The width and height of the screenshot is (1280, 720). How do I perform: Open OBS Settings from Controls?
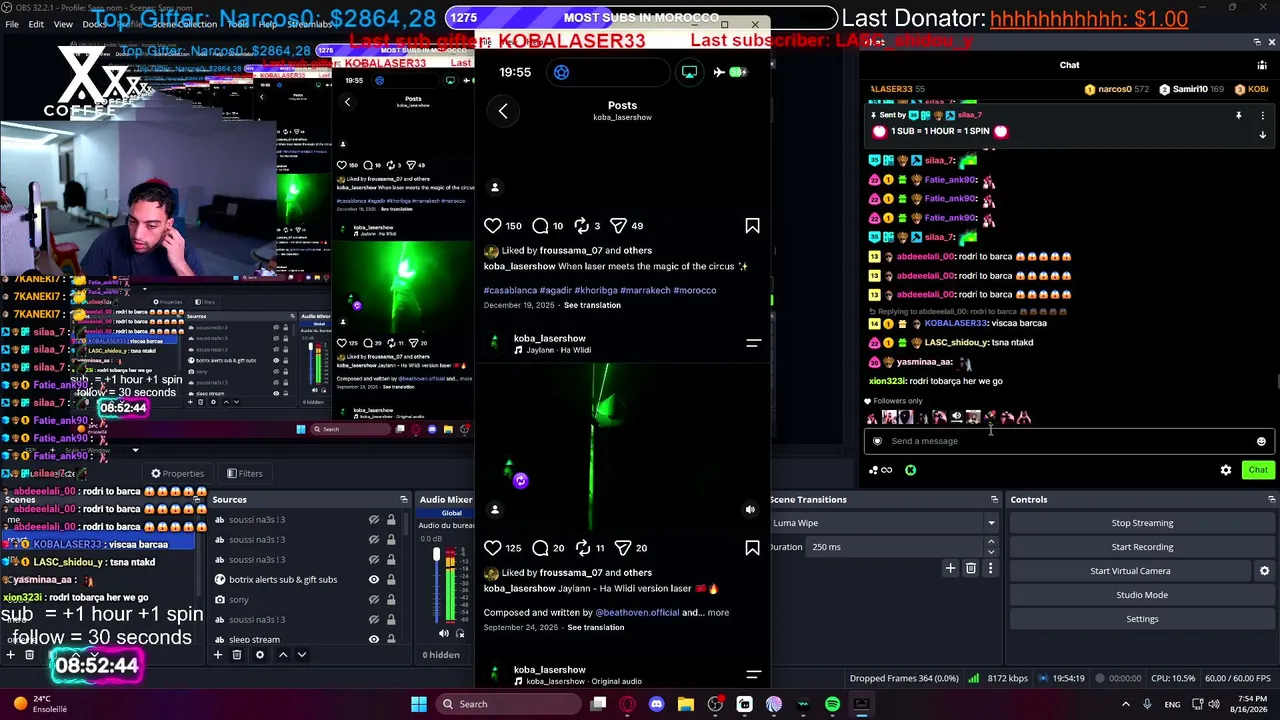1142,619
